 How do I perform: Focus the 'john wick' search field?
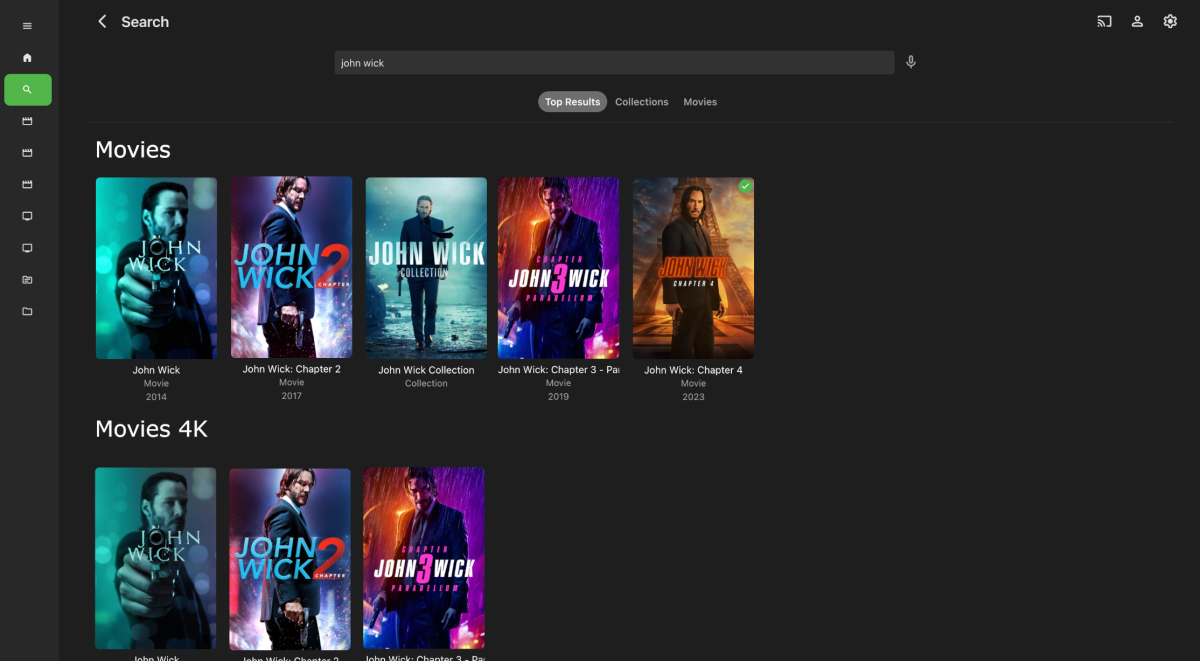(614, 63)
